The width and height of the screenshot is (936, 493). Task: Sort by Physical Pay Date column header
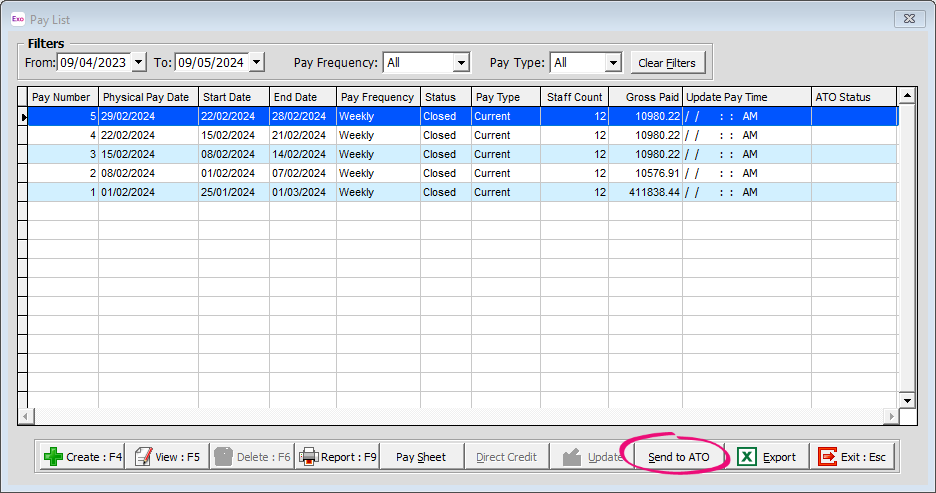(147, 97)
